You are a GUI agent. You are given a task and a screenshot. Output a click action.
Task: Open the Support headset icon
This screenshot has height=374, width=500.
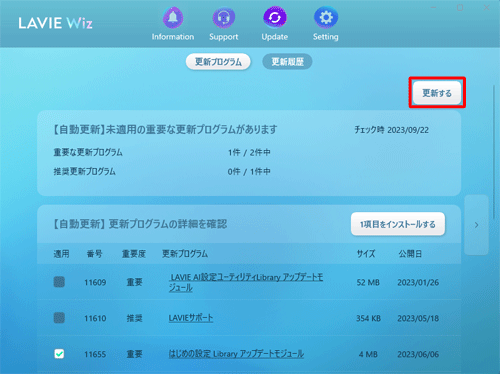coord(224,17)
